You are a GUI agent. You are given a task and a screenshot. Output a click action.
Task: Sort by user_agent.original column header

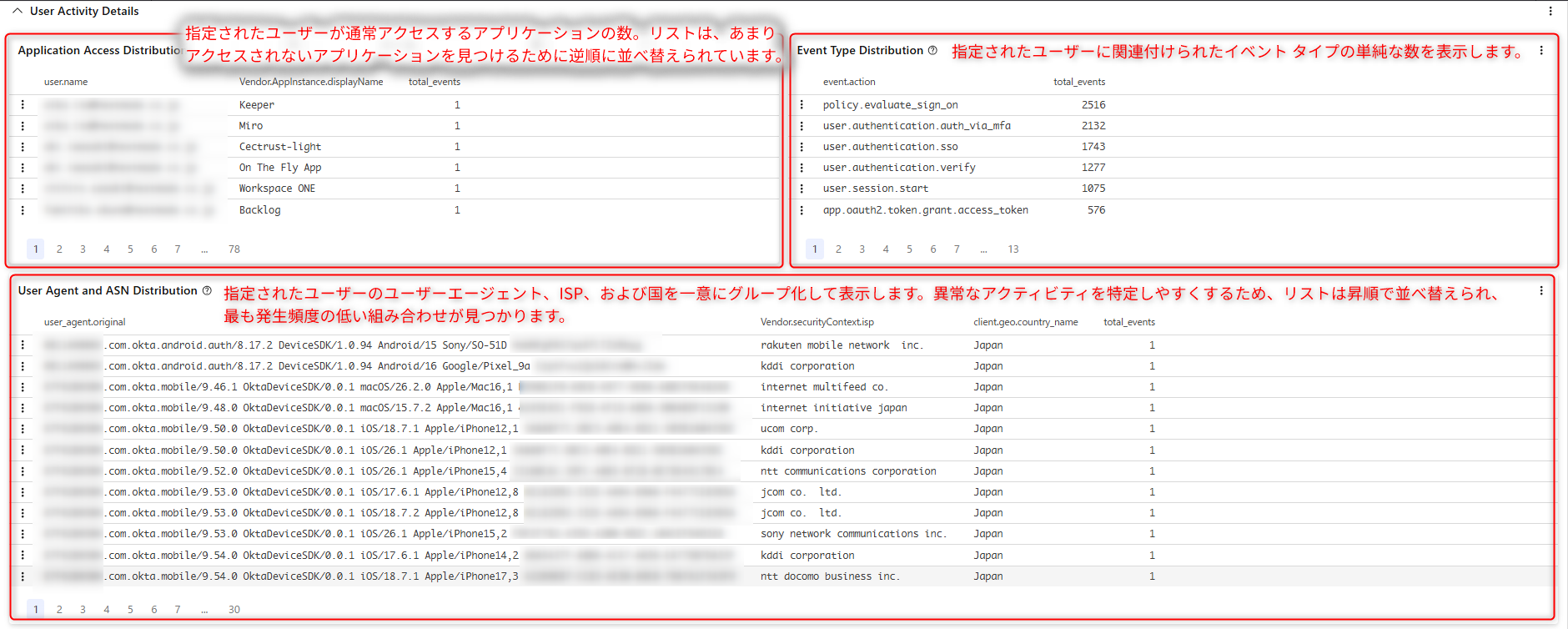pos(85,322)
